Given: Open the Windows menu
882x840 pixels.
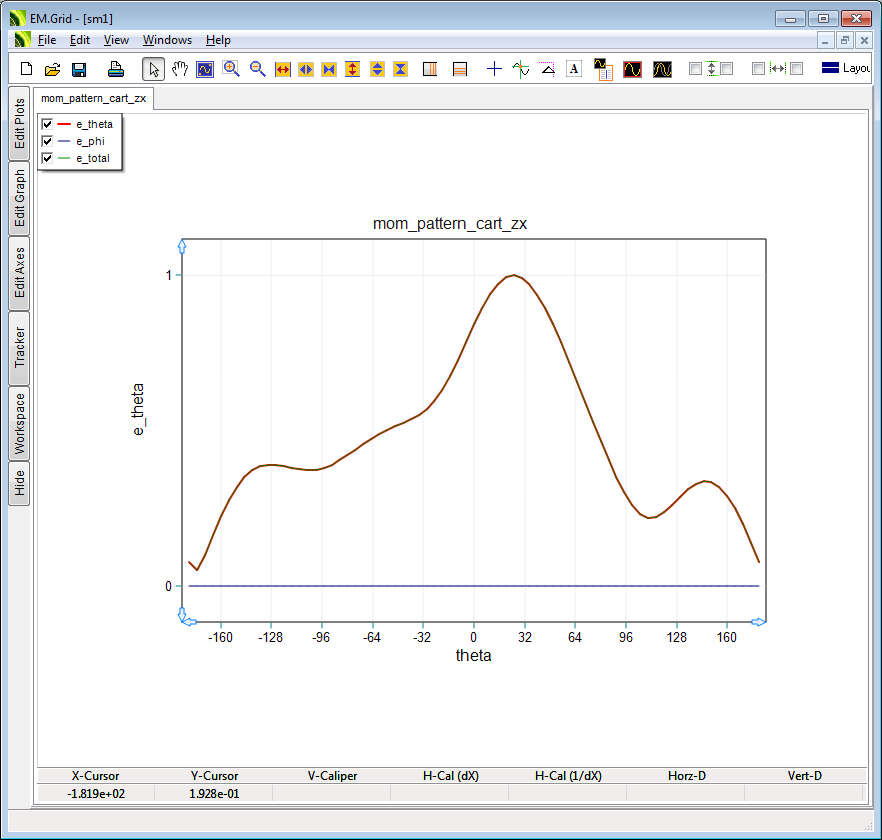Looking at the screenshot, I should [x=167, y=40].
